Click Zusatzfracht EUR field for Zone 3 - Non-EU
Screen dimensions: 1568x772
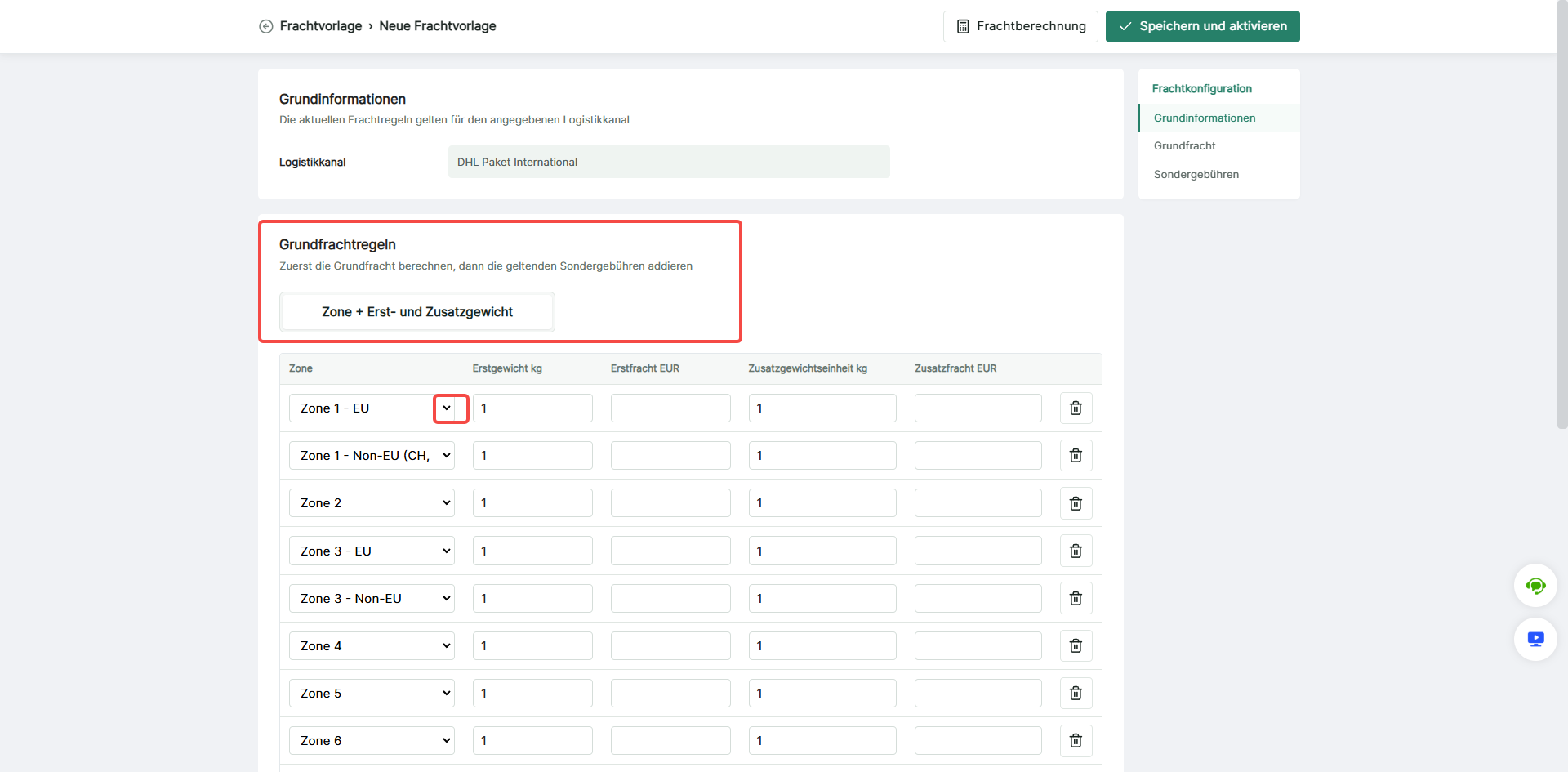pyautogui.click(x=978, y=599)
